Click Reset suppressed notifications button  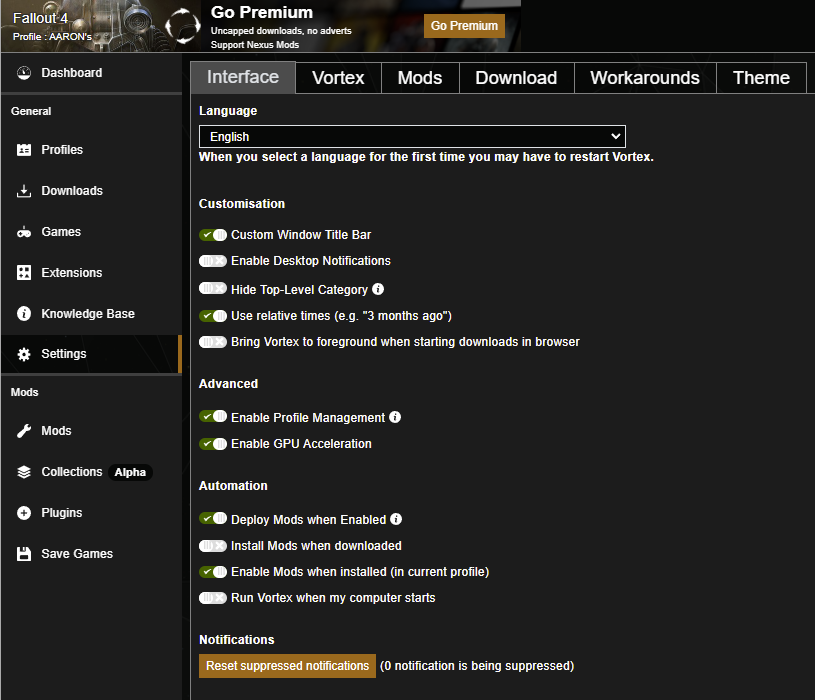coord(287,666)
